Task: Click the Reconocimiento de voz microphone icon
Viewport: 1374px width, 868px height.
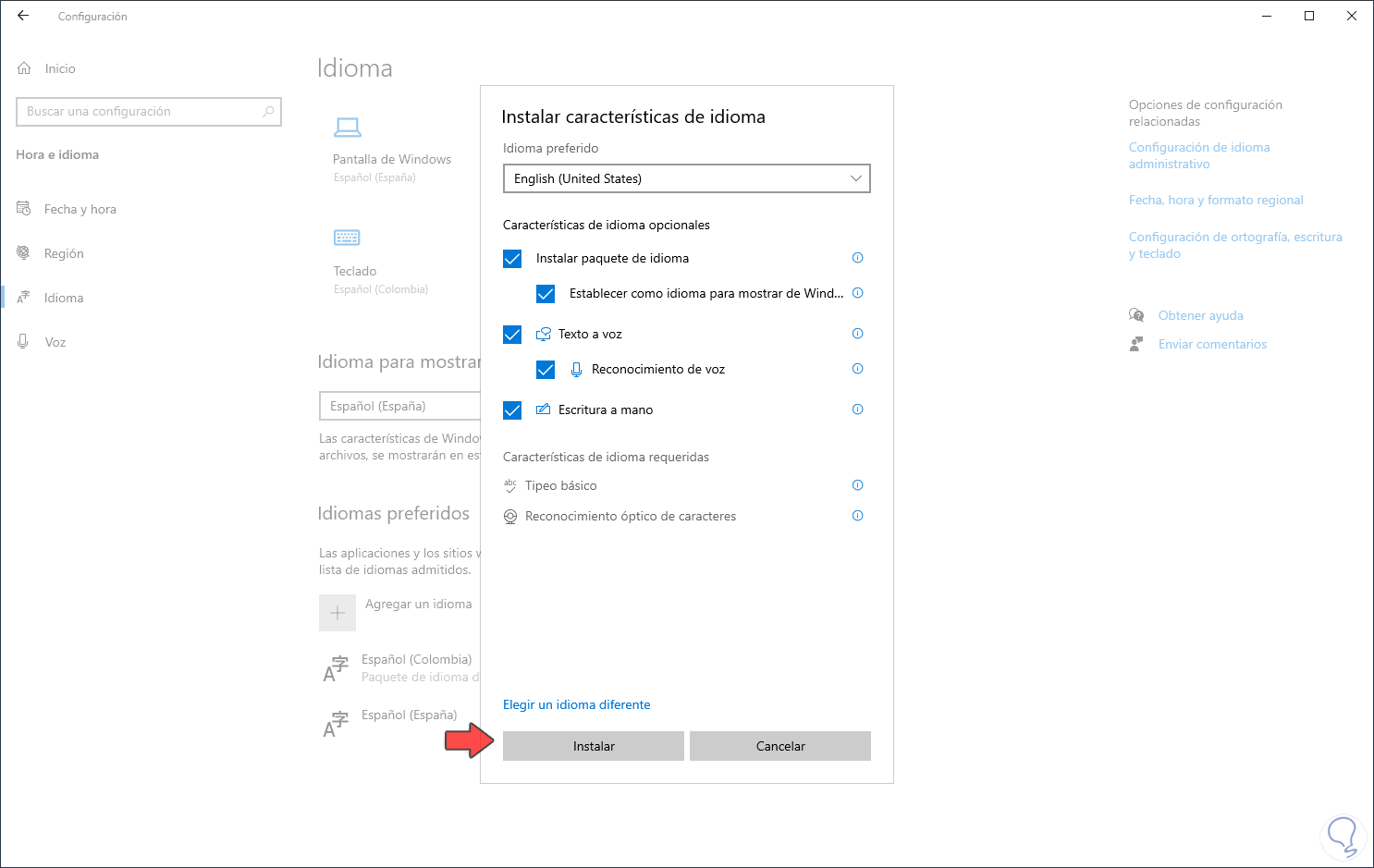Action: [x=576, y=370]
